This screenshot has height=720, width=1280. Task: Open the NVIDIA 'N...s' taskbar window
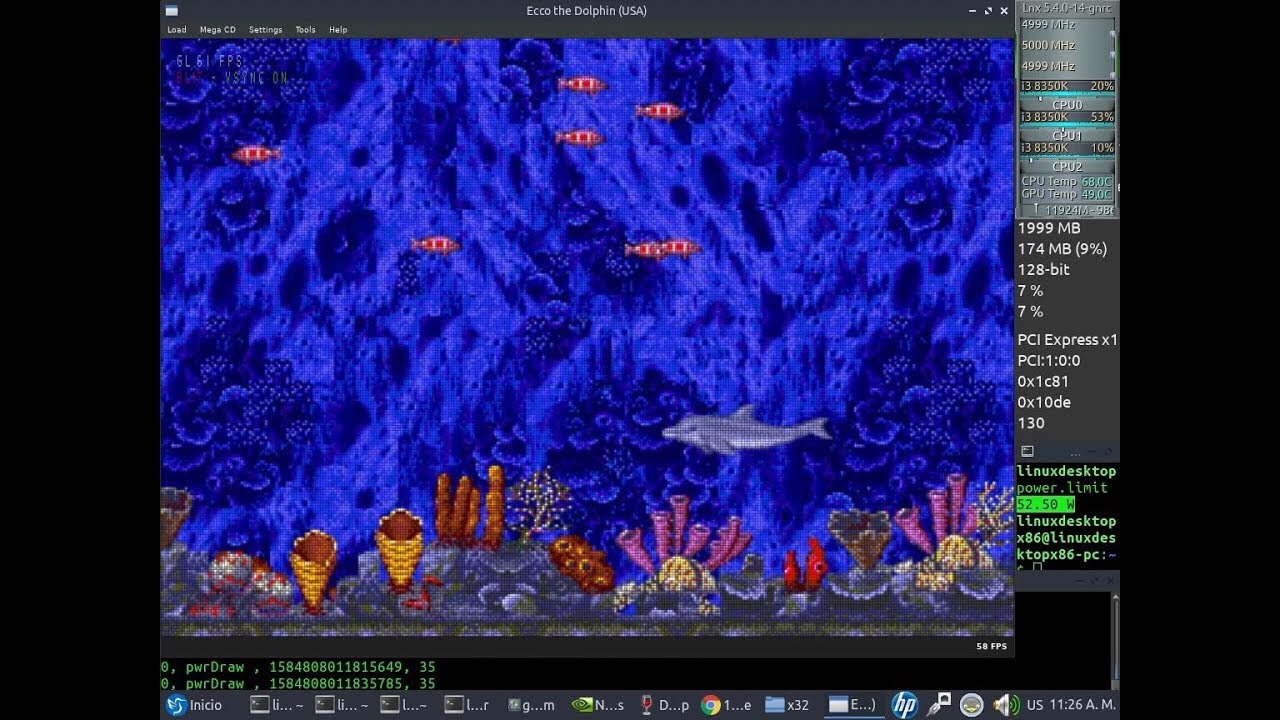[598, 705]
